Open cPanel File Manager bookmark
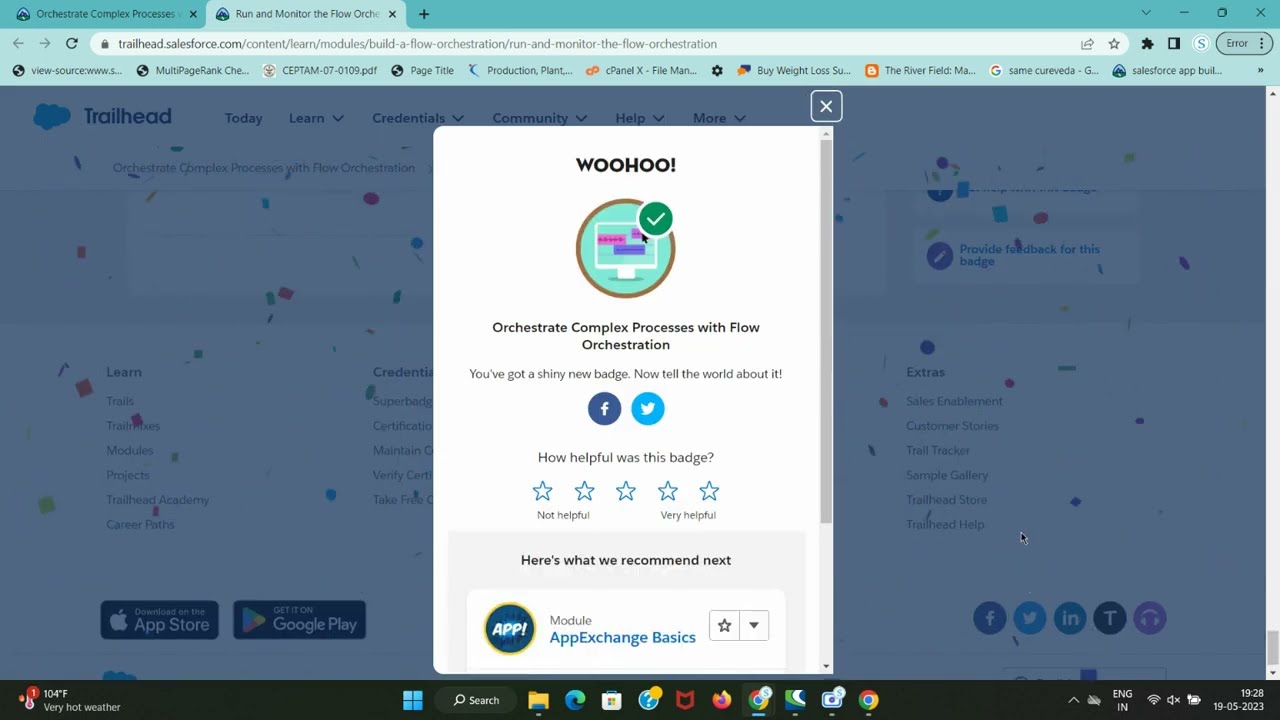 (641, 71)
